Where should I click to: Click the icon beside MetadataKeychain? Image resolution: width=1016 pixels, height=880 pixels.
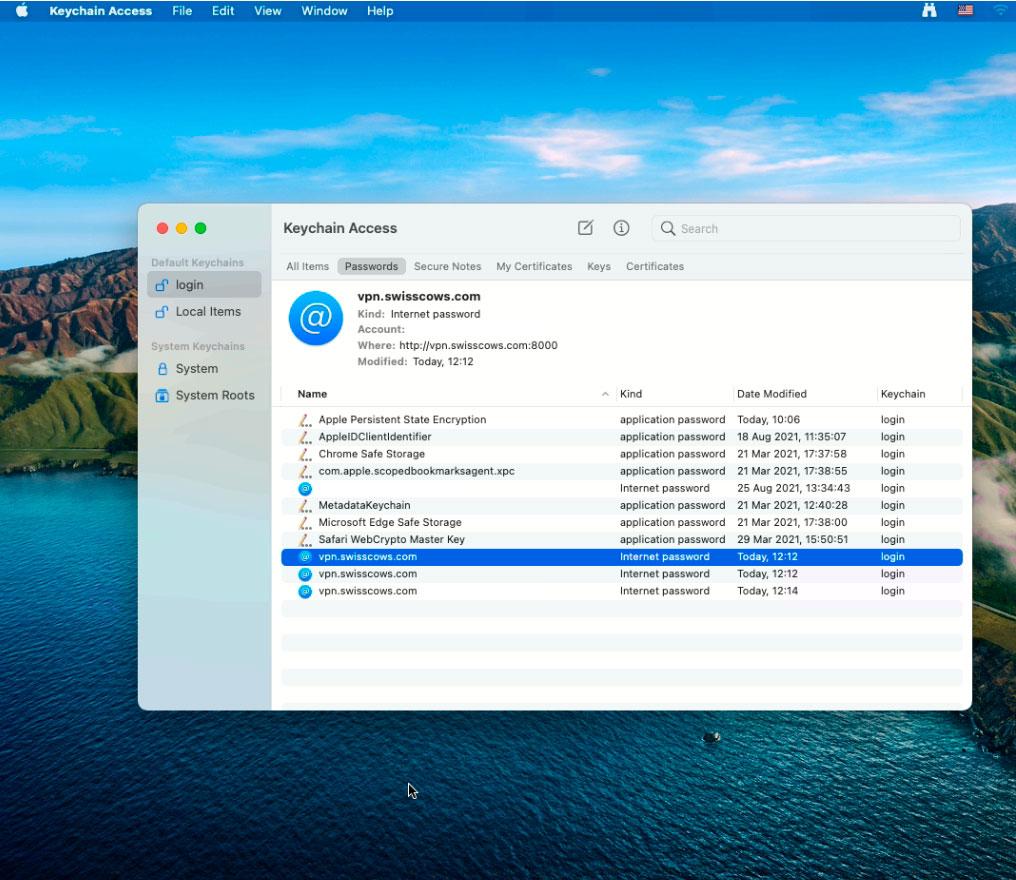click(305, 505)
